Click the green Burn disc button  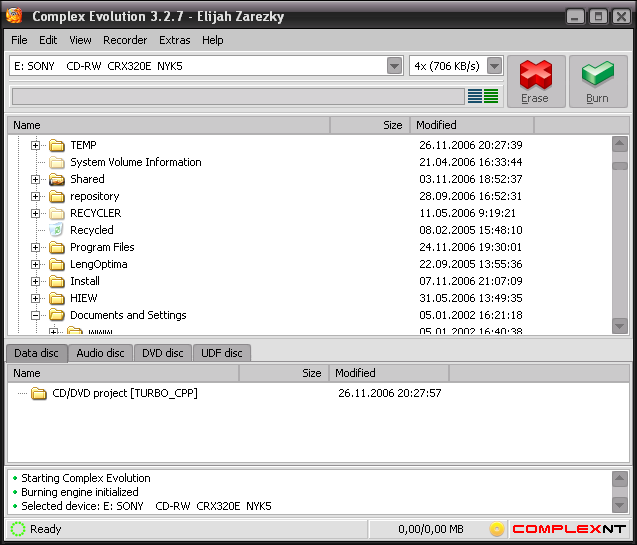(x=597, y=80)
